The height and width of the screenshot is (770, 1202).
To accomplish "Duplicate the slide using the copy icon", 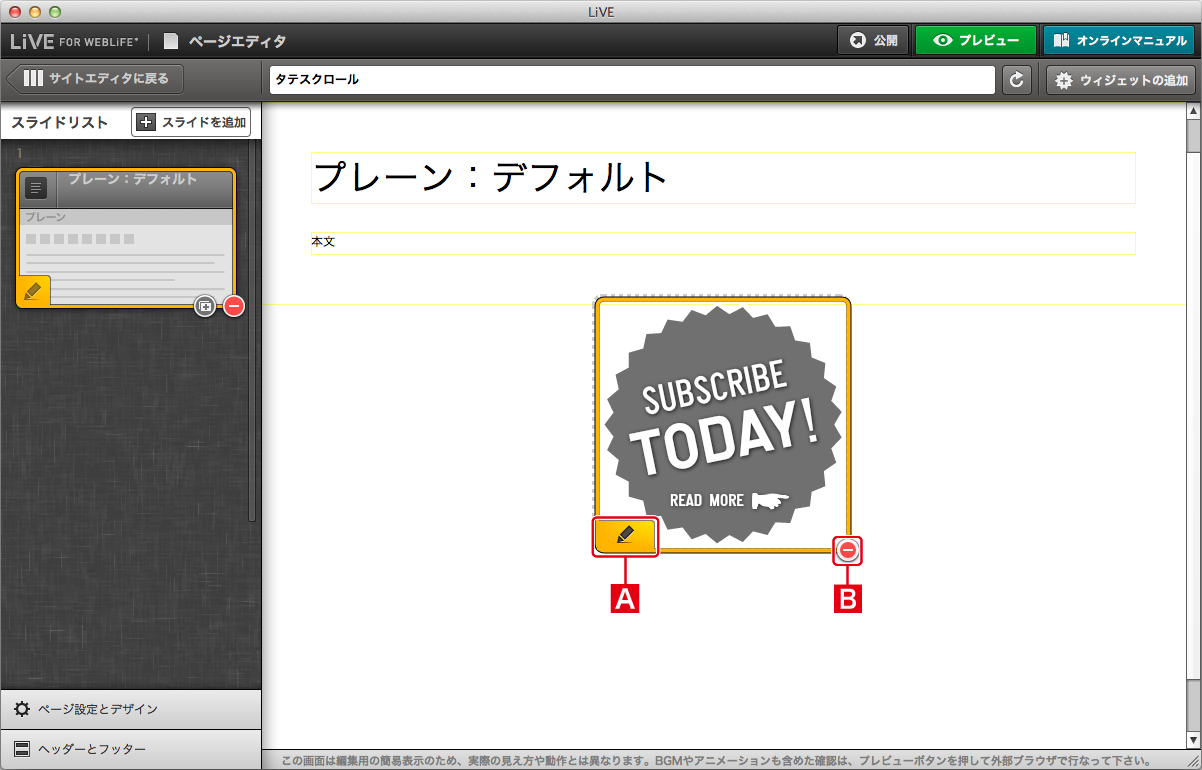I will coord(205,306).
